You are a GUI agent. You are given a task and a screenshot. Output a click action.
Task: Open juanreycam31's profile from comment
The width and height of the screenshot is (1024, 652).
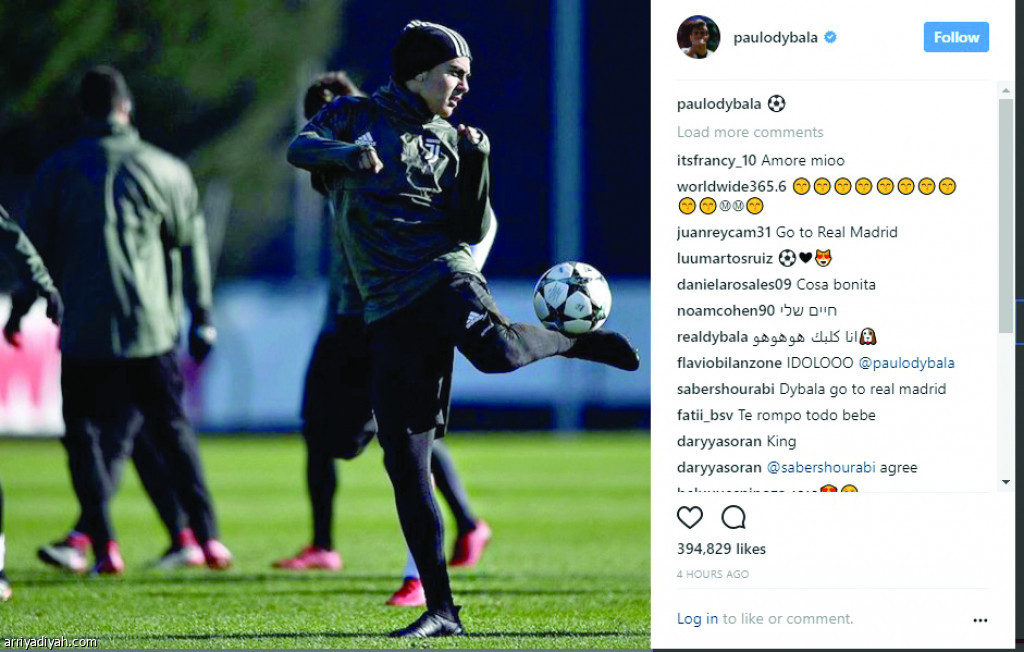[724, 233]
